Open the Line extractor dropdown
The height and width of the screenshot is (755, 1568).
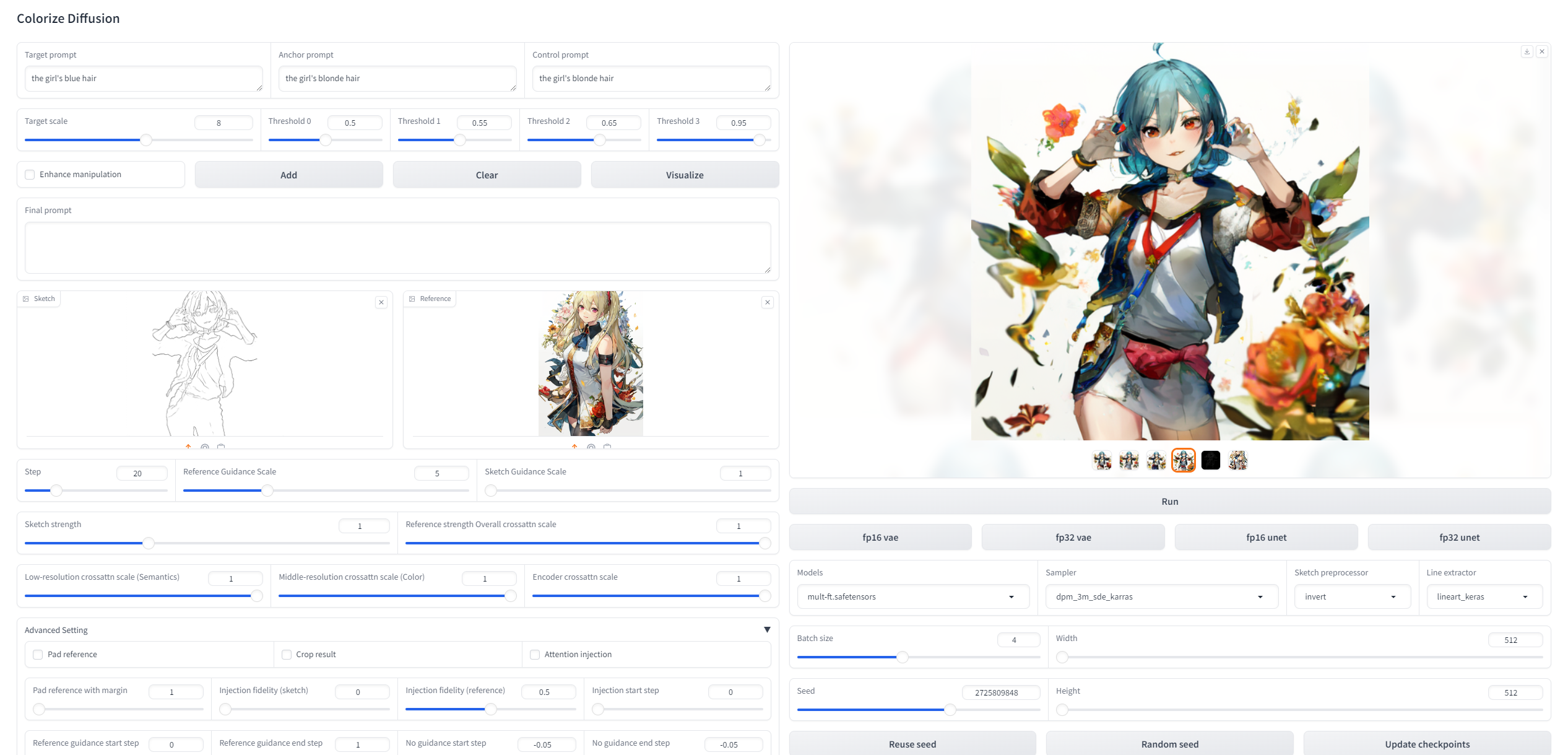pos(1483,597)
